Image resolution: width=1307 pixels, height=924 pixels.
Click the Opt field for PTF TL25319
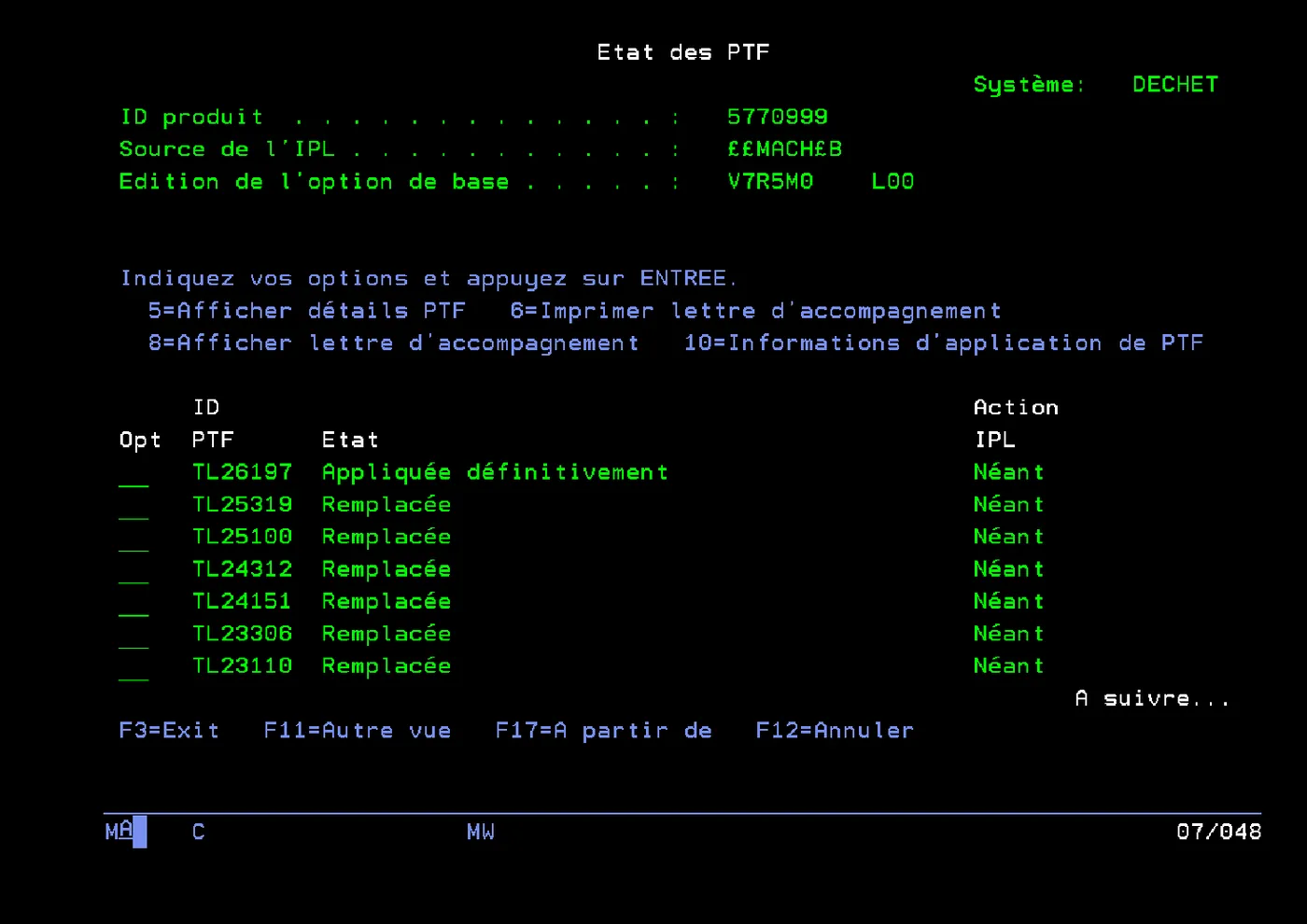[x=134, y=506]
